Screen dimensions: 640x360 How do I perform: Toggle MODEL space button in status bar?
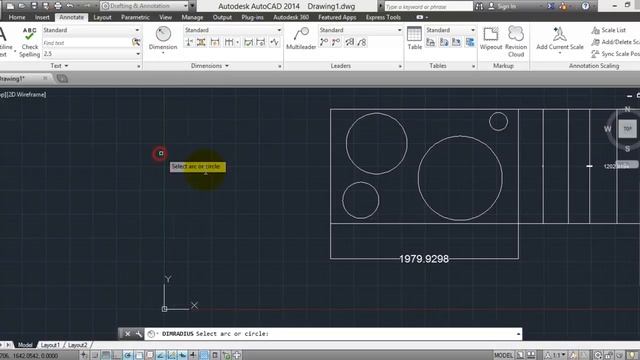click(x=503, y=355)
